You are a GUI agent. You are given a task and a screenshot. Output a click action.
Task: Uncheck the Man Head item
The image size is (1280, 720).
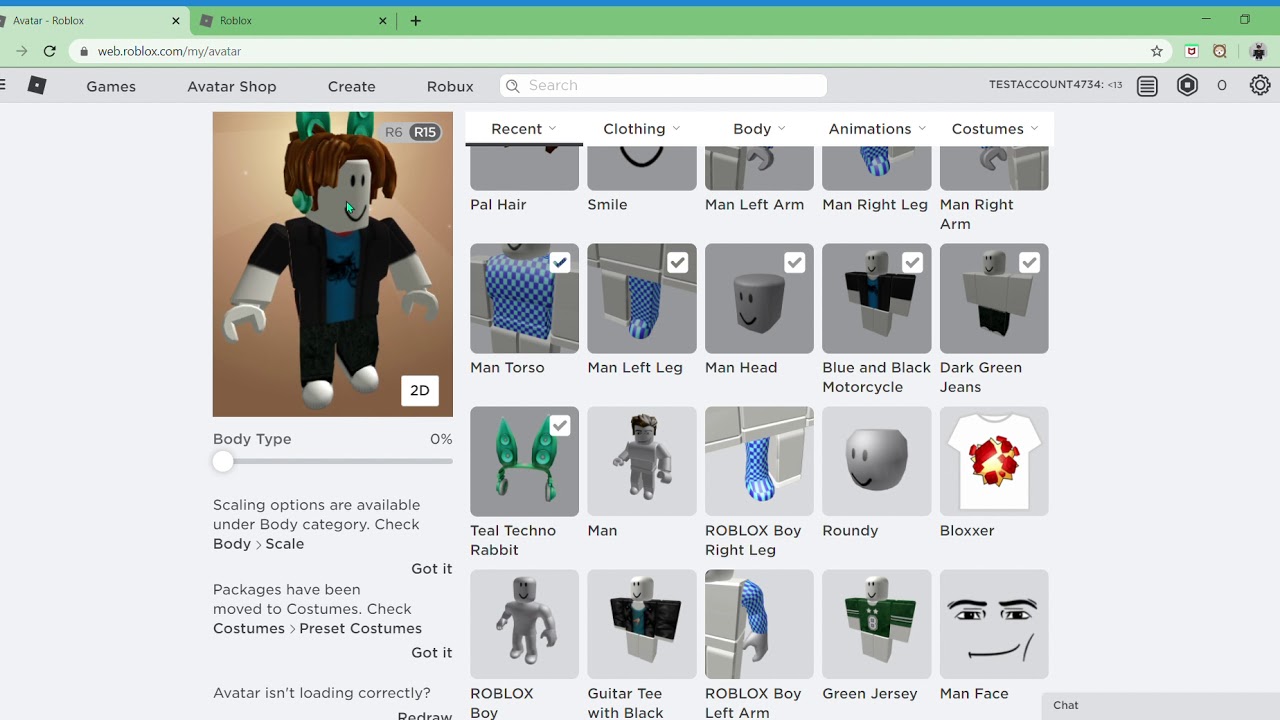tap(795, 263)
